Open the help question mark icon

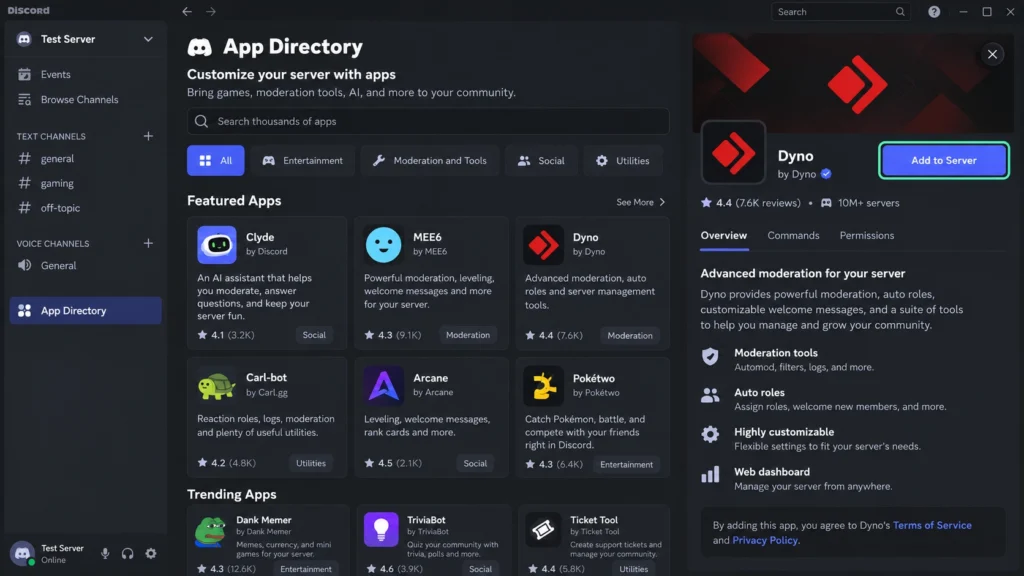click(934, 12)
